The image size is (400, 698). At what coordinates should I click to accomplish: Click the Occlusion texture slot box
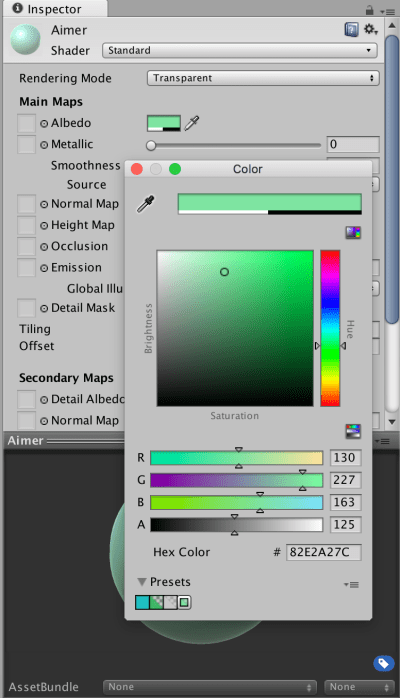[x=26, y=247]
